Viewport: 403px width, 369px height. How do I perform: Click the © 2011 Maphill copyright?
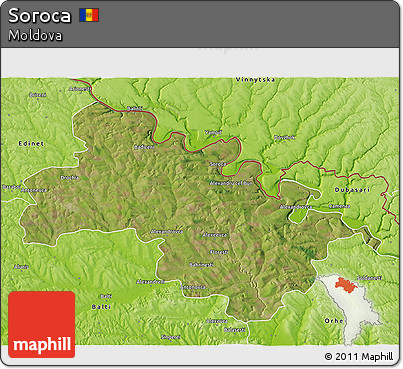tap(359, 356)
